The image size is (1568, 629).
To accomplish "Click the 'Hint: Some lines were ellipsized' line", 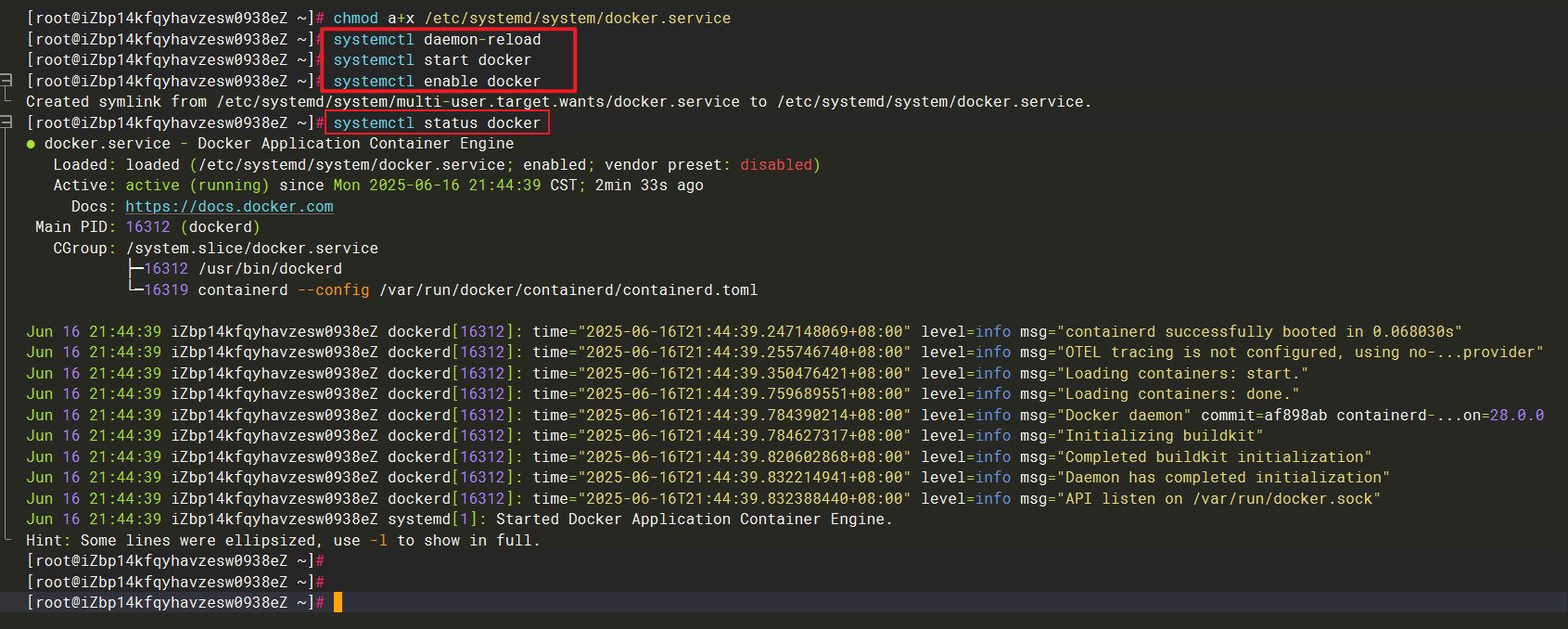I will click(x=283, y=540).
